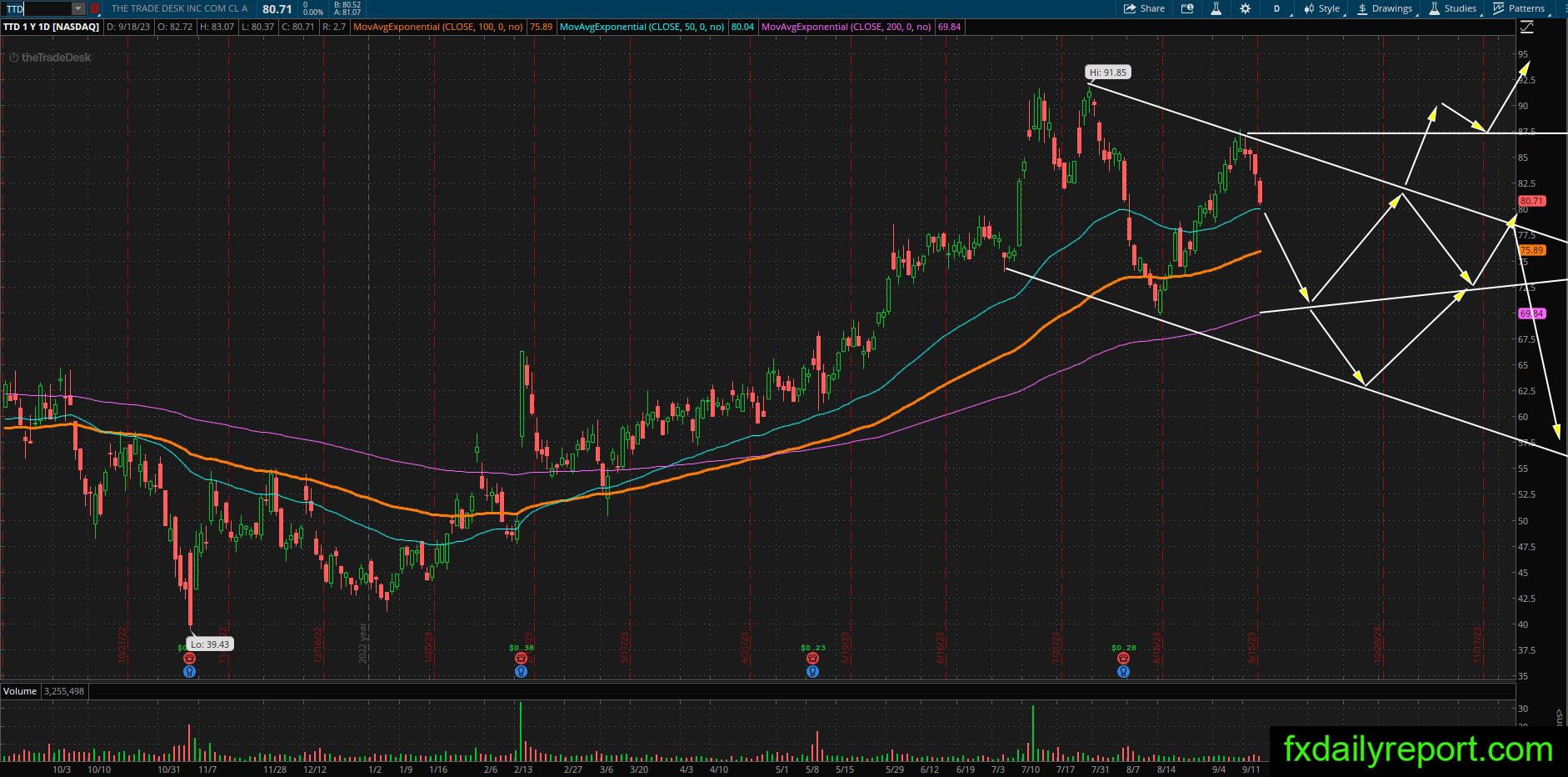Click the 80.04 EMA value in the header
1568x777 pixels.
pos(742,27)
